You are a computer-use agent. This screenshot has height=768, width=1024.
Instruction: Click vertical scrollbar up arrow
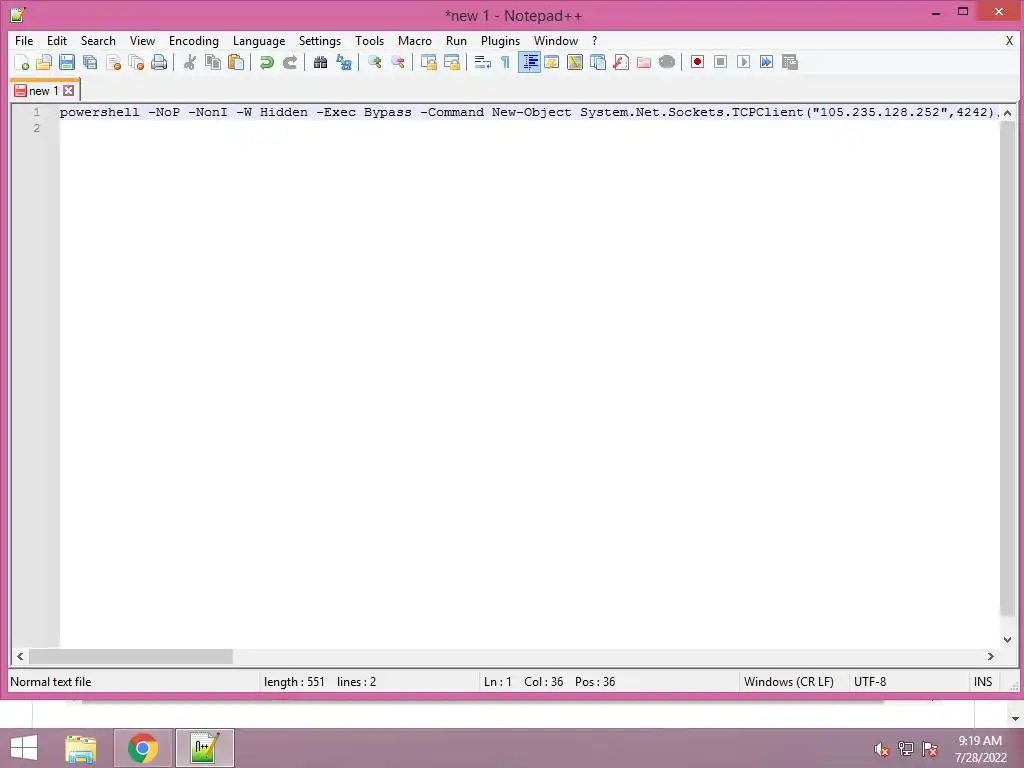click(1008, 113)
